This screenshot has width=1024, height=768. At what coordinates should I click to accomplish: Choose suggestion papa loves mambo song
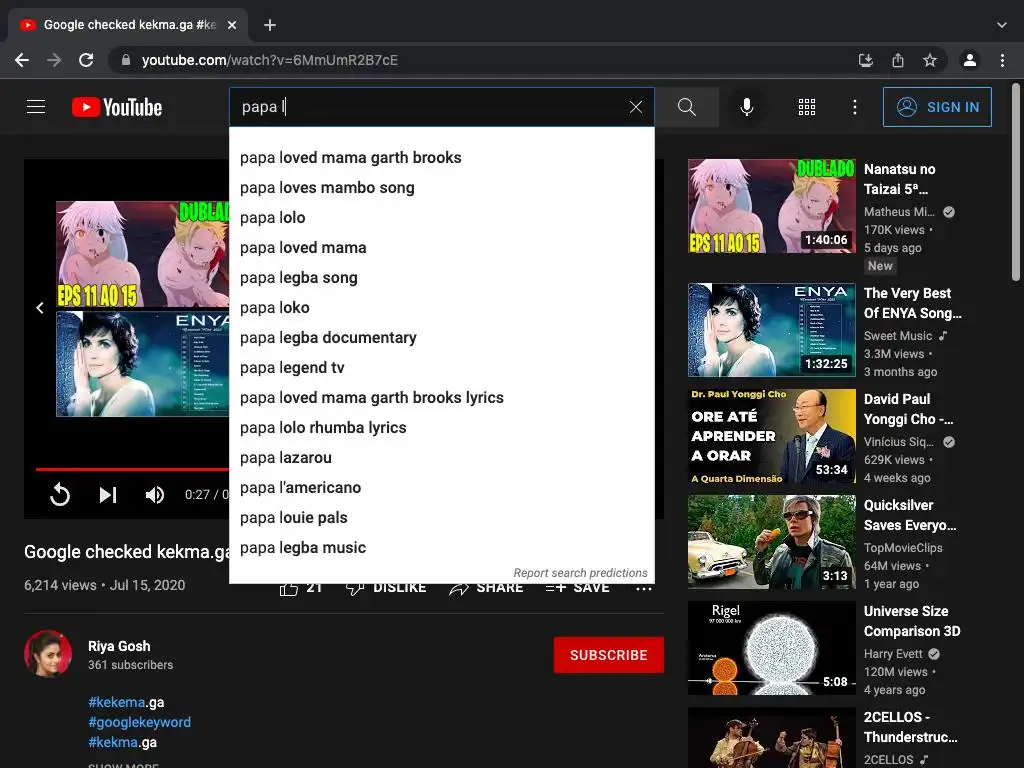tap(441, 187)
